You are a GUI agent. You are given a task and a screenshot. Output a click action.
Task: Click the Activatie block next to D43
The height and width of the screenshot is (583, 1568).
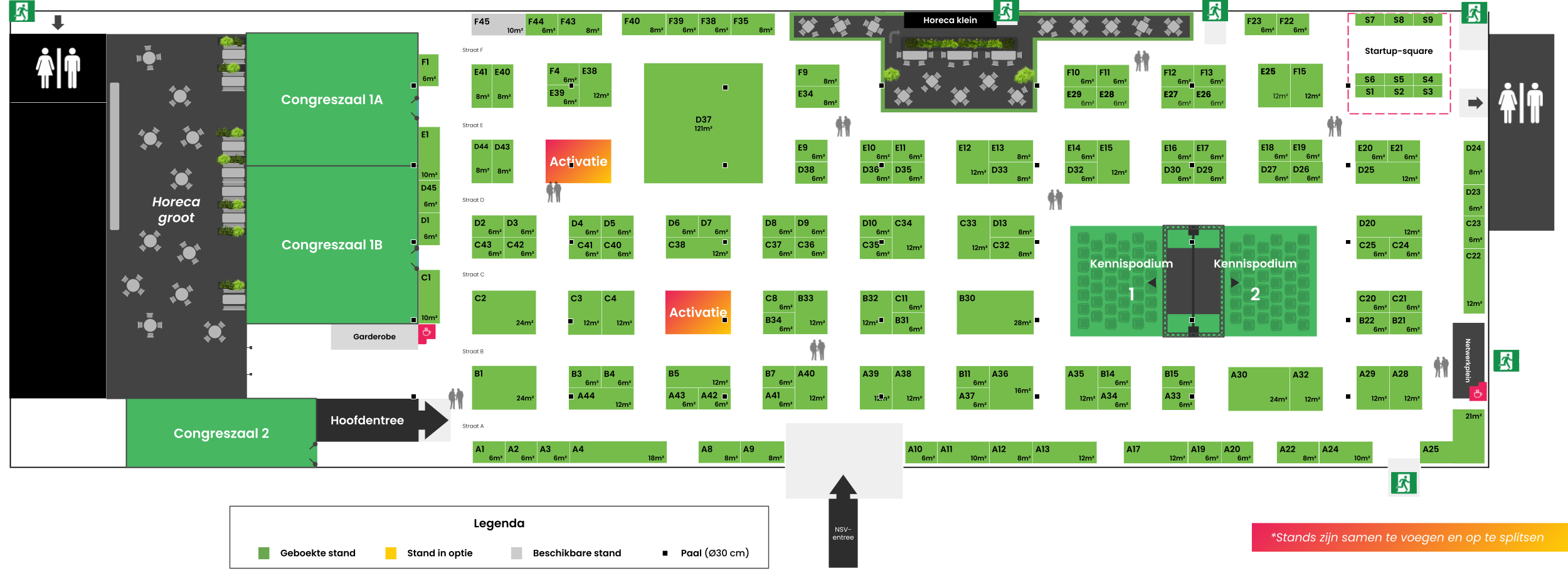coord(578,161)
